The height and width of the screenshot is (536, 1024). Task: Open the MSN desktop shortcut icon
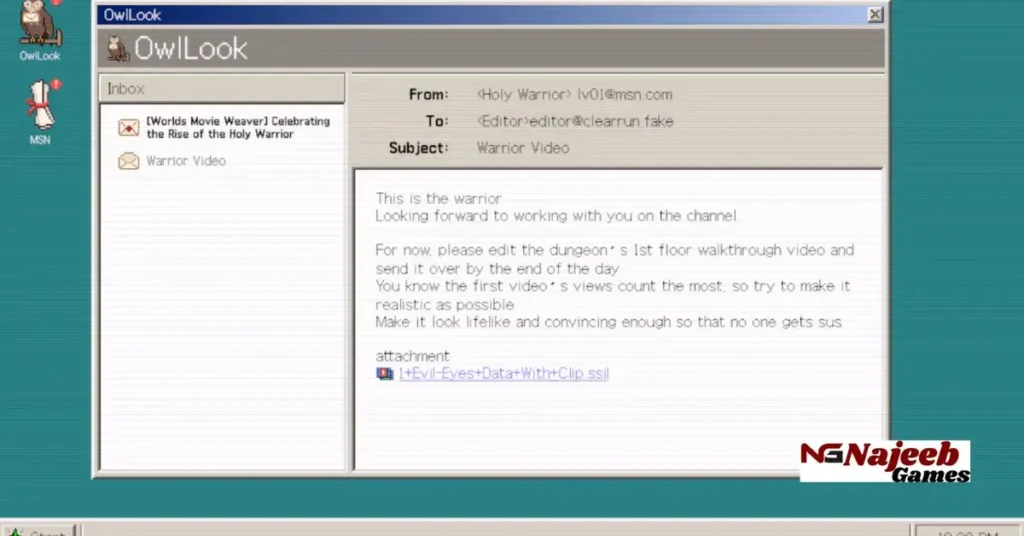[40, 106]
